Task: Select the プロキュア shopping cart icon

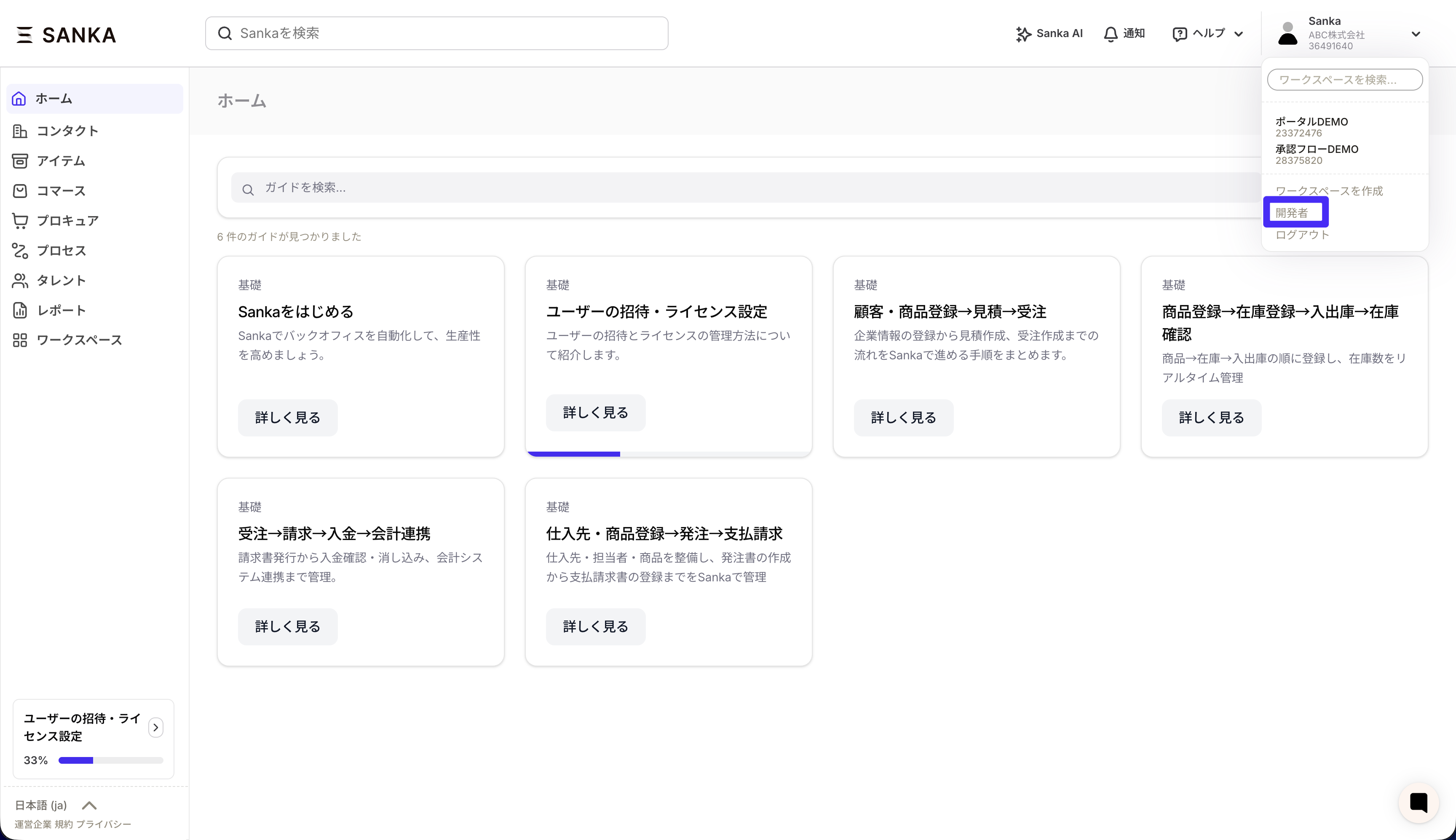Action: pos(20,220)
